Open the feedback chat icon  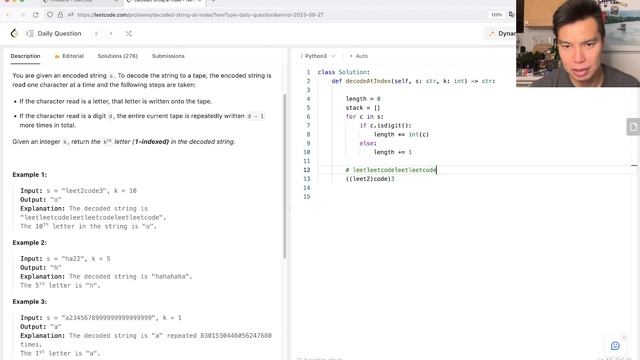click(615, 346)
